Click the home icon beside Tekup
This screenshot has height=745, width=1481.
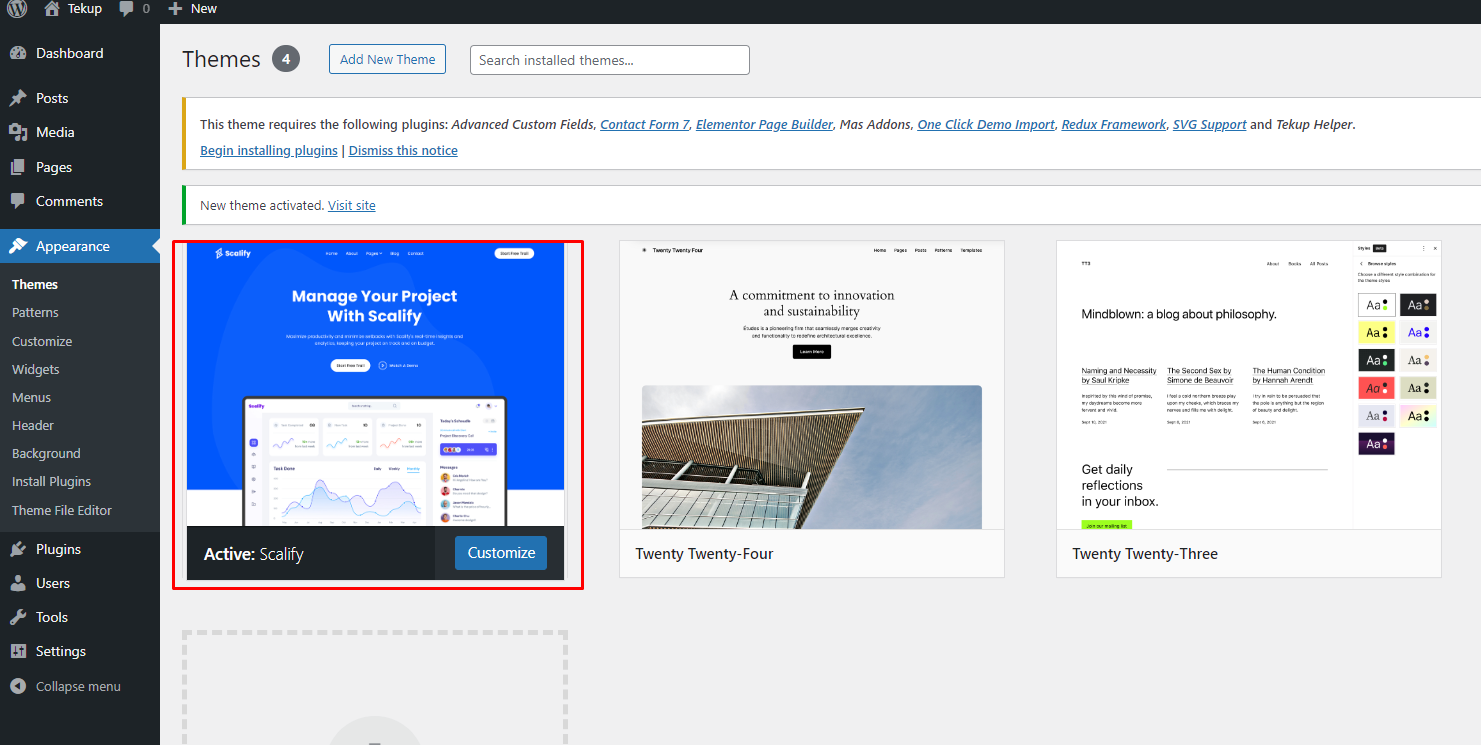coord(53,8)
